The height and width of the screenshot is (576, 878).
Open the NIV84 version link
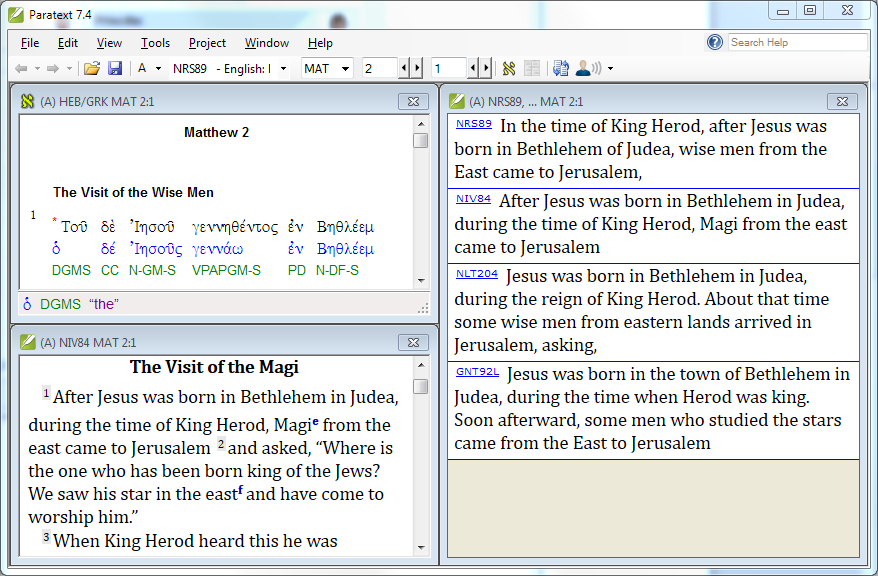click(x=473, y=199)
